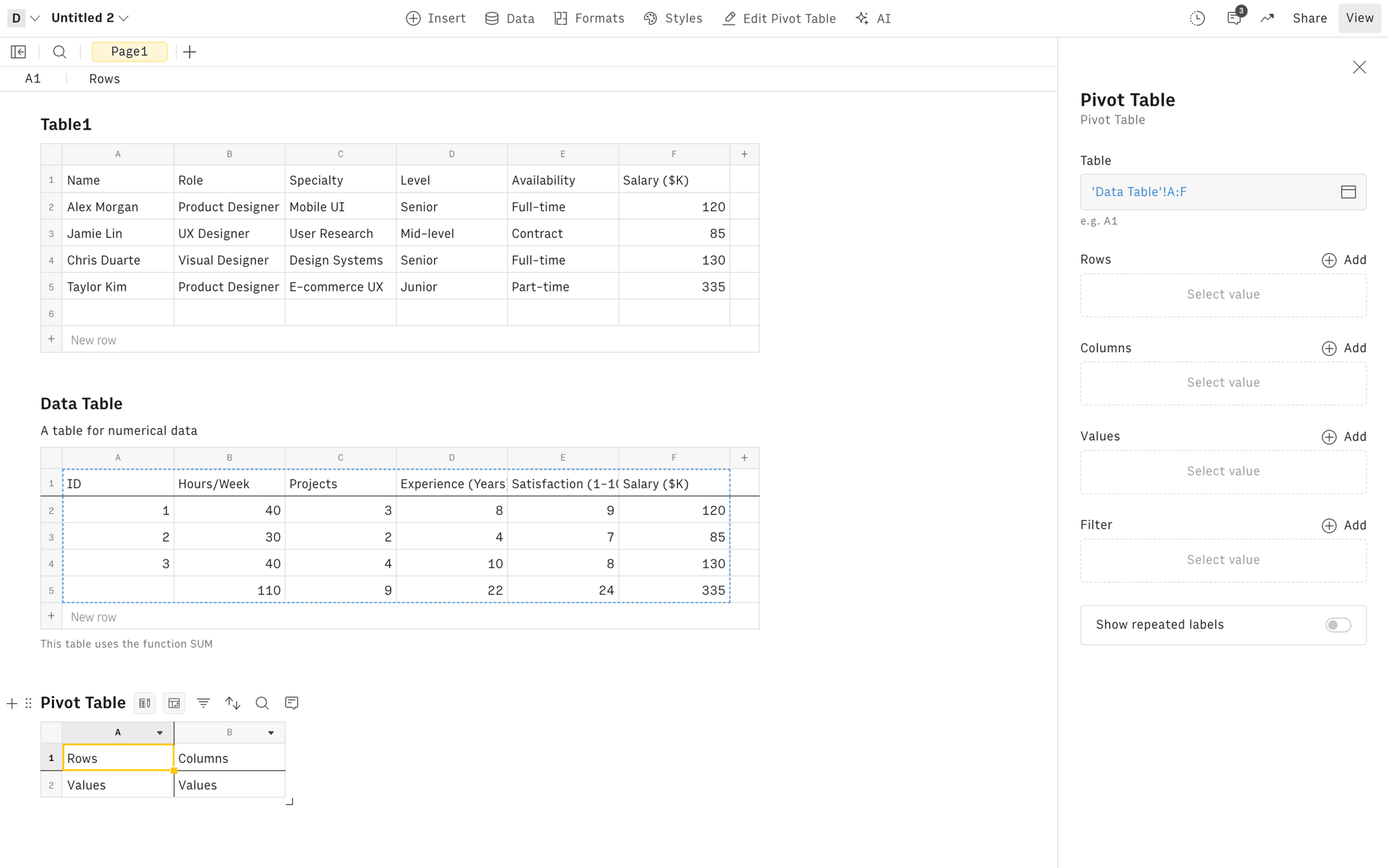This screenshot has height=868, width=1389.
Task: Close the Pivot Table side panel
Action: pos(1359,67)
